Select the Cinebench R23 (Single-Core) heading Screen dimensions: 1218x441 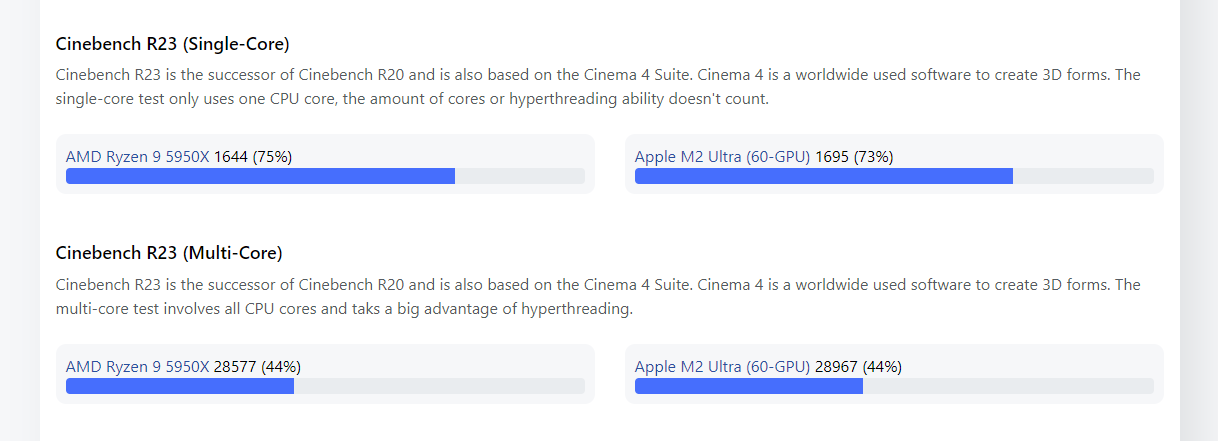172,44
